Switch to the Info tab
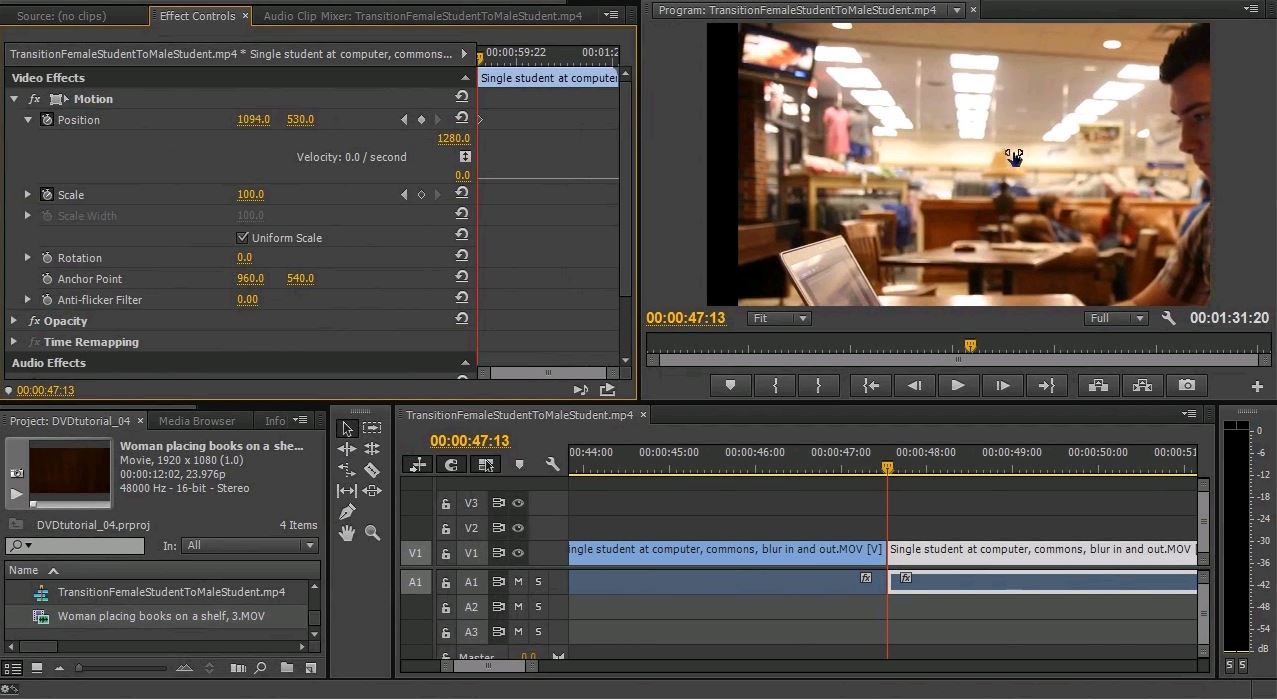 point(275,421)
